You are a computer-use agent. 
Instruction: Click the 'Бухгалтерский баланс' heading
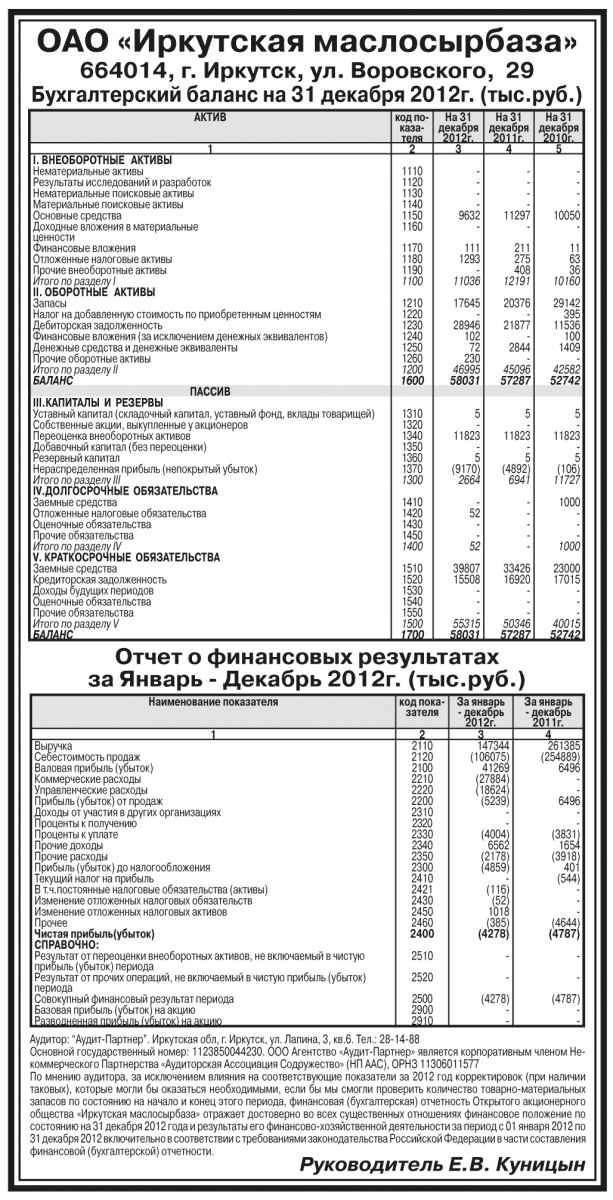(306, 96)
